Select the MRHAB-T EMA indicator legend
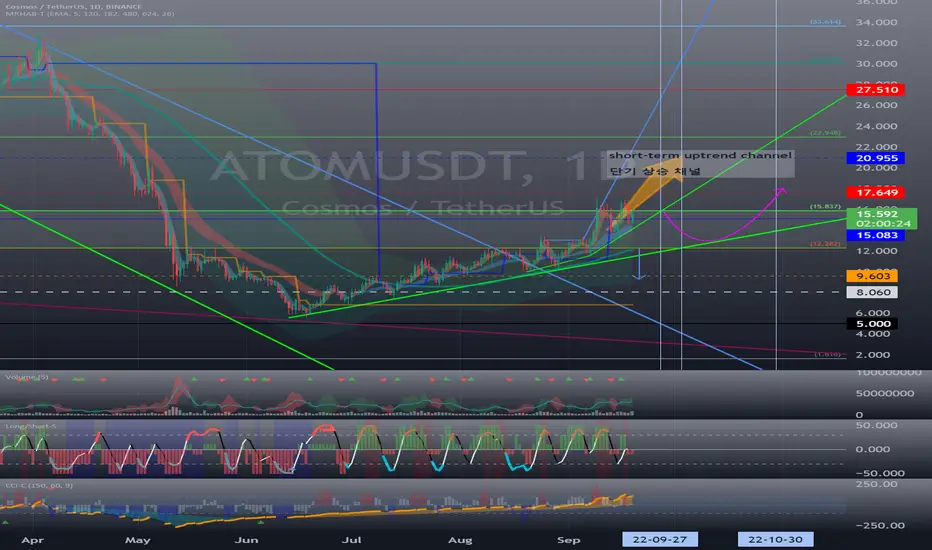Screen dimensions: 932x550 pyautogui.click(x=90, y=14)
